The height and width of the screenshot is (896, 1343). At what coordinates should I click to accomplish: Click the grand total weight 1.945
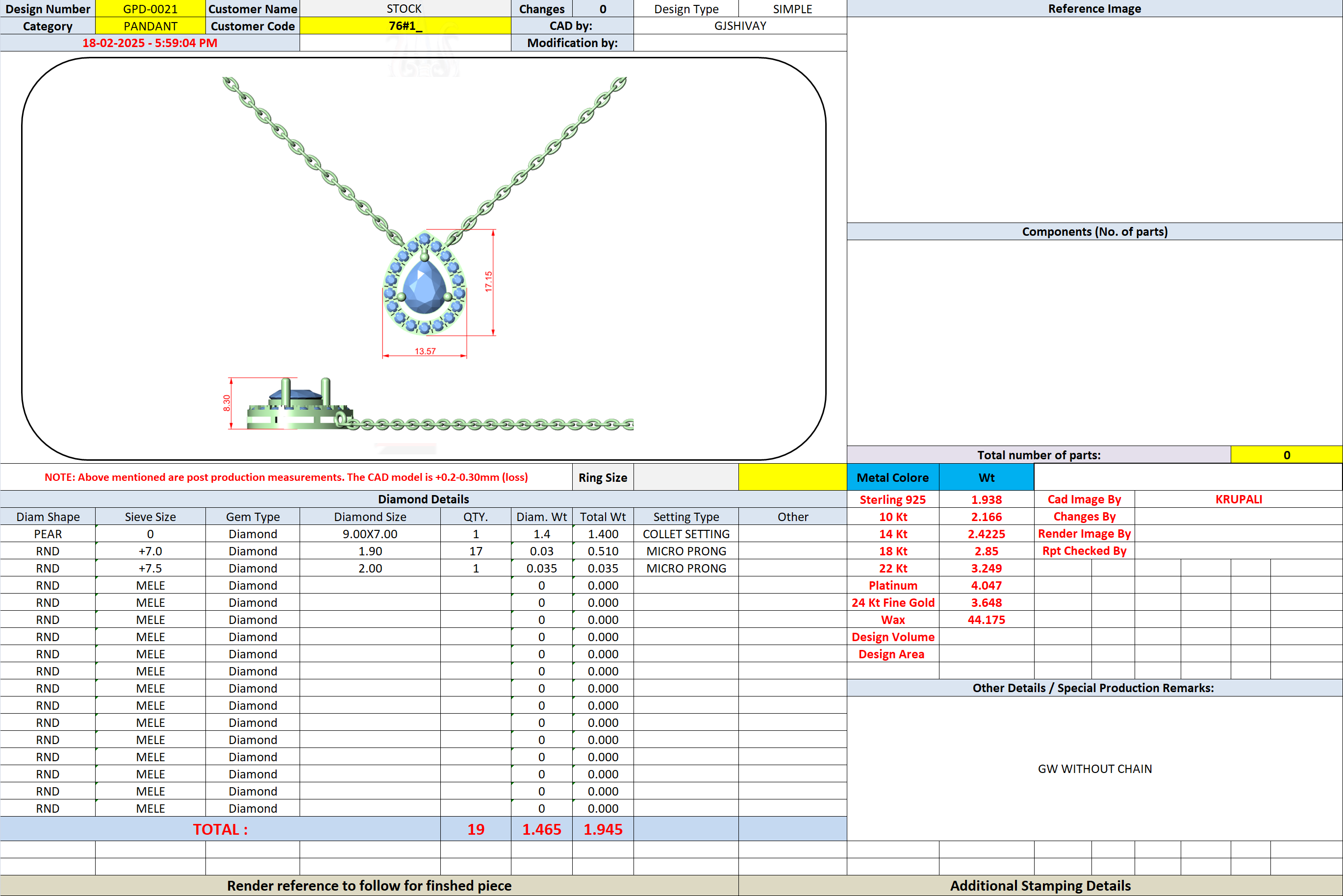click(x=603, y=829)
